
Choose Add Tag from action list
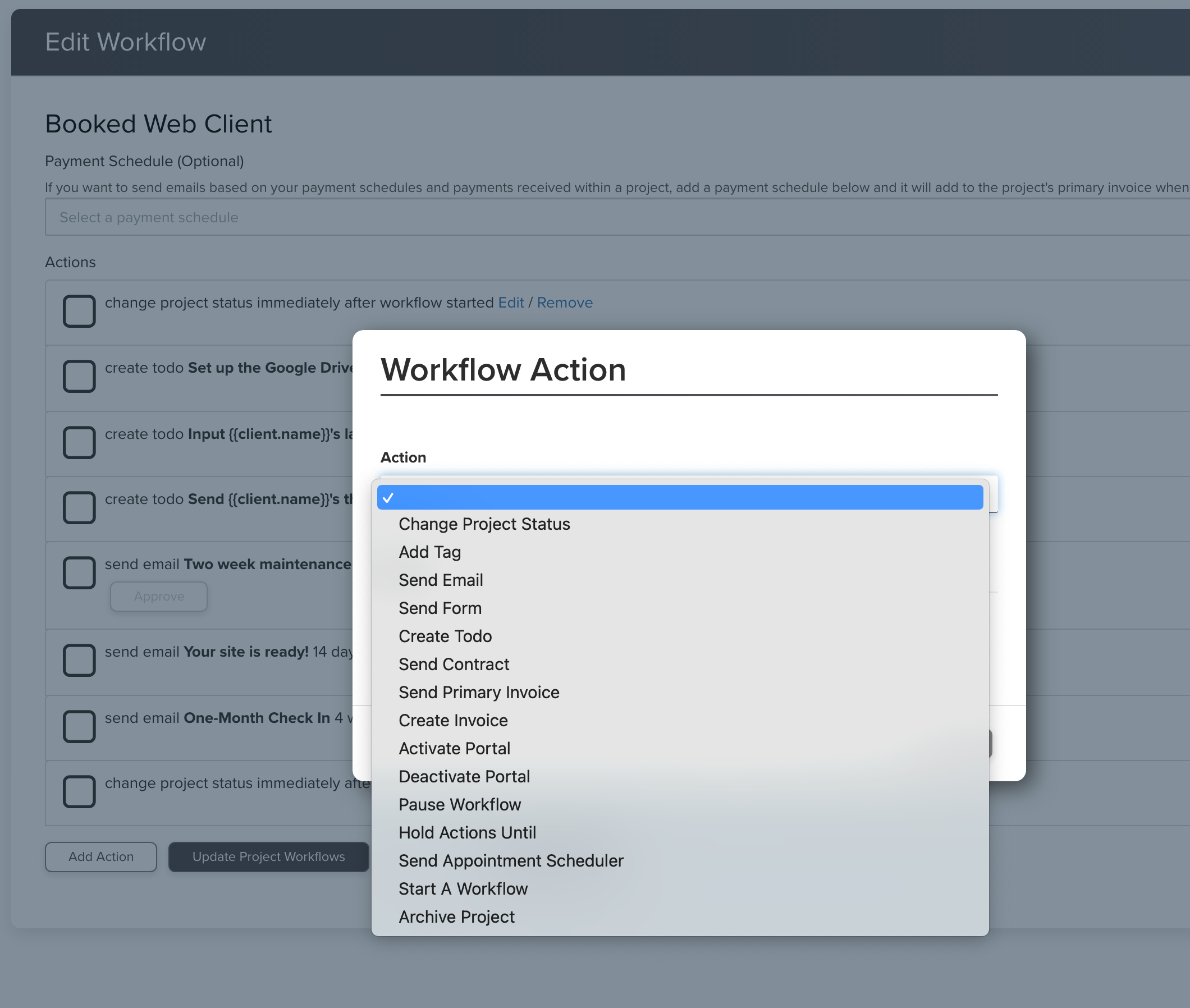(x=430, y=552)
